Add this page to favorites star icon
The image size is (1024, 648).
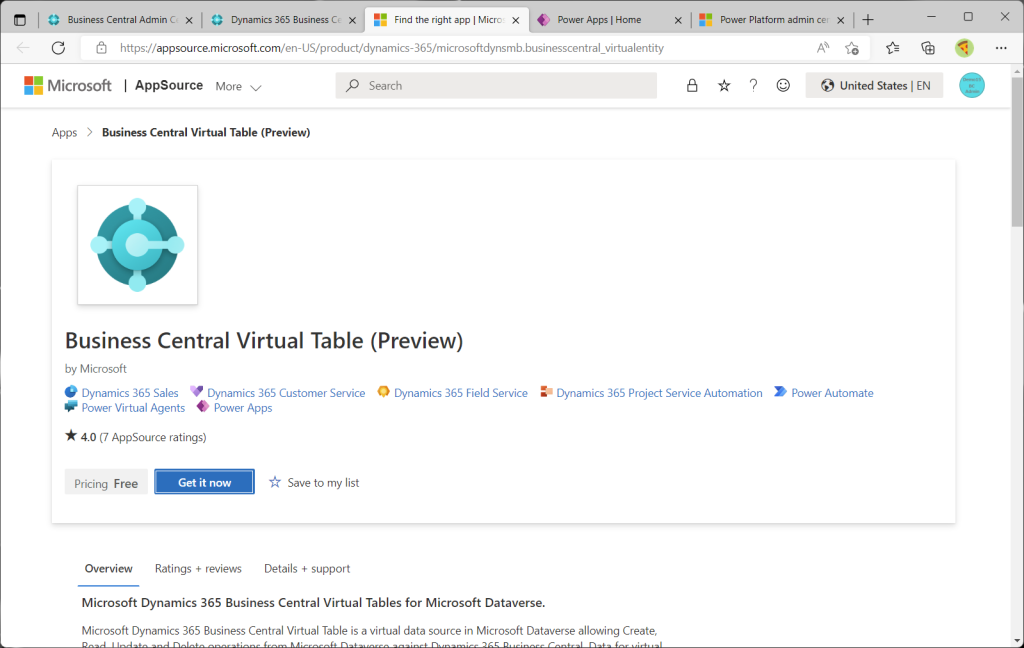point(852,48)
